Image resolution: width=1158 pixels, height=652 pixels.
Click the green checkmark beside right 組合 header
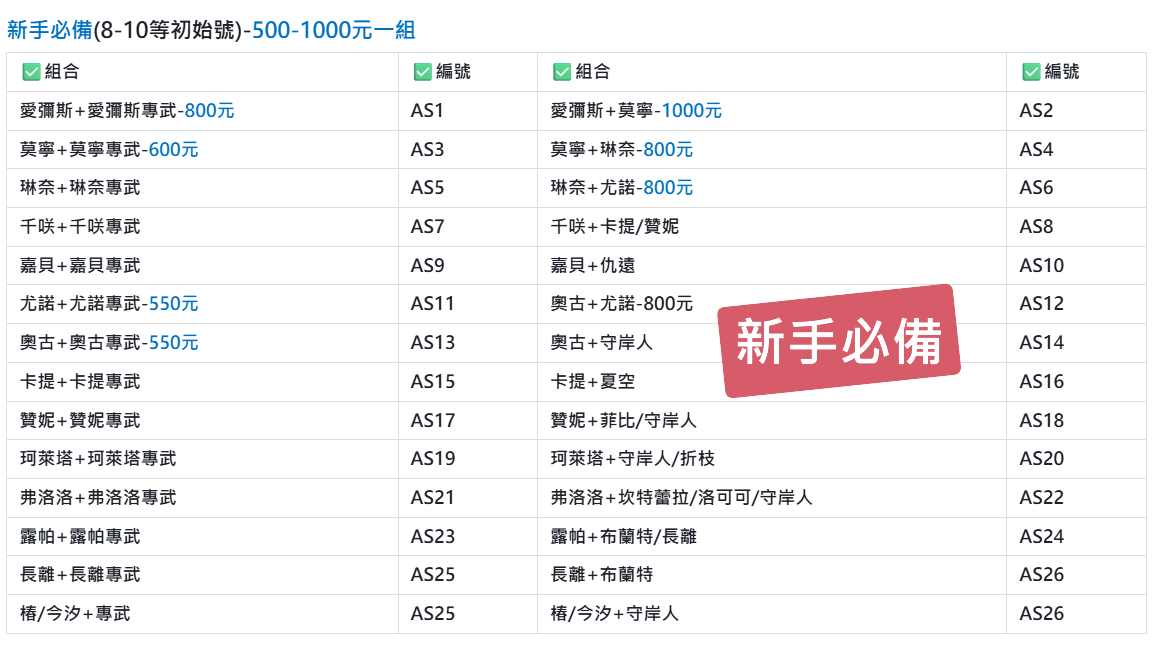[561, 72]
